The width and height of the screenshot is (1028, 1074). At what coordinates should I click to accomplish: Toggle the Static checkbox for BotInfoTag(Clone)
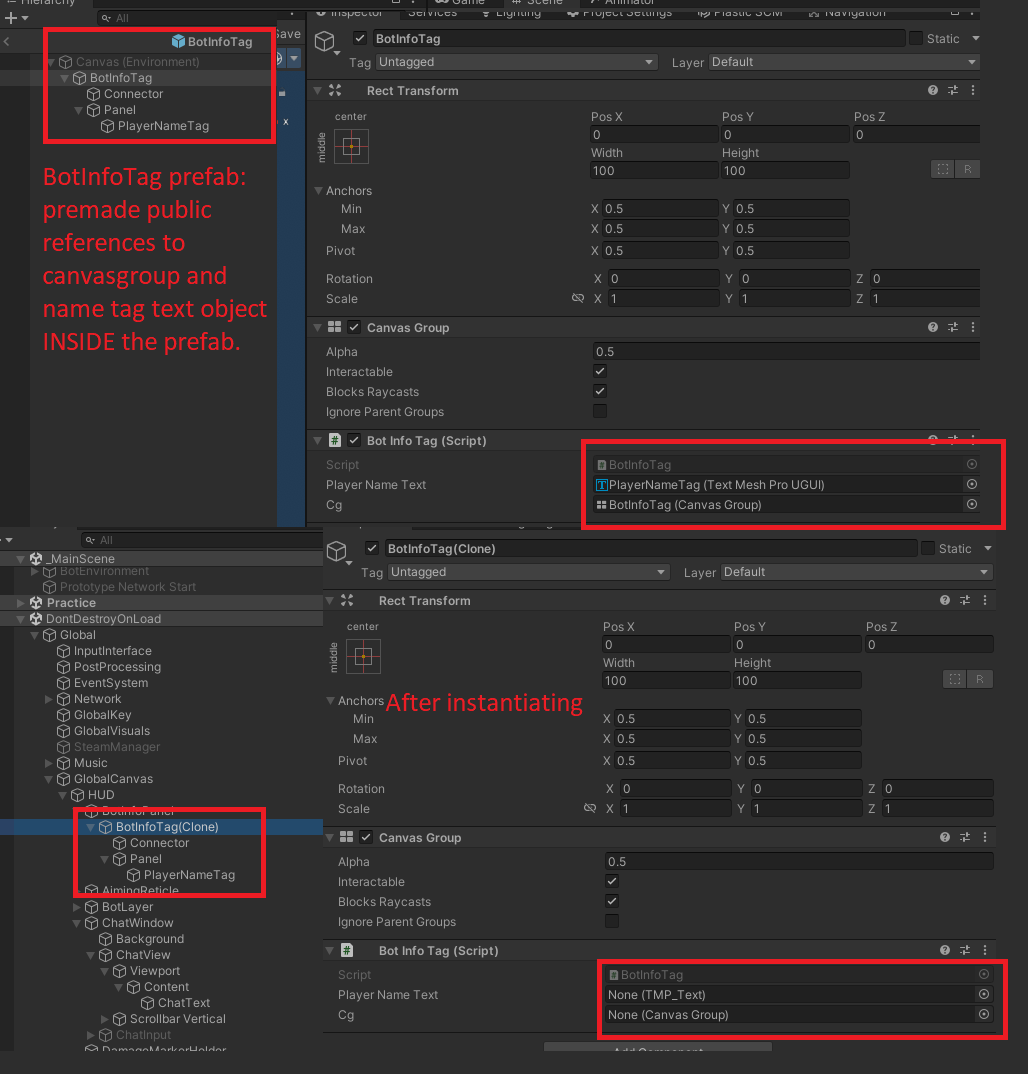click(930, 548)
